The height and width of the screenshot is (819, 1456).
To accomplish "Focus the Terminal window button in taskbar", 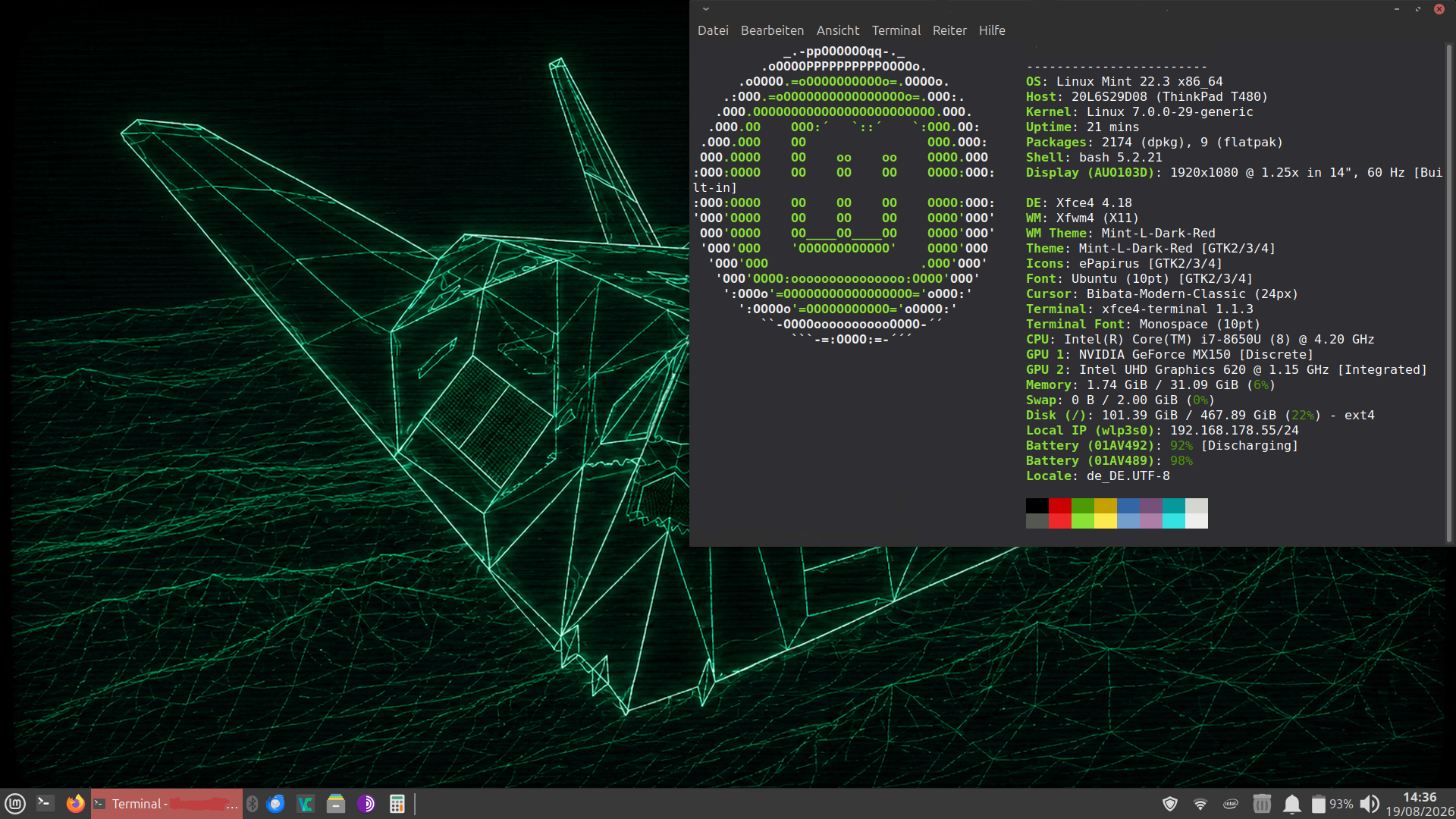I will point(167,804).
